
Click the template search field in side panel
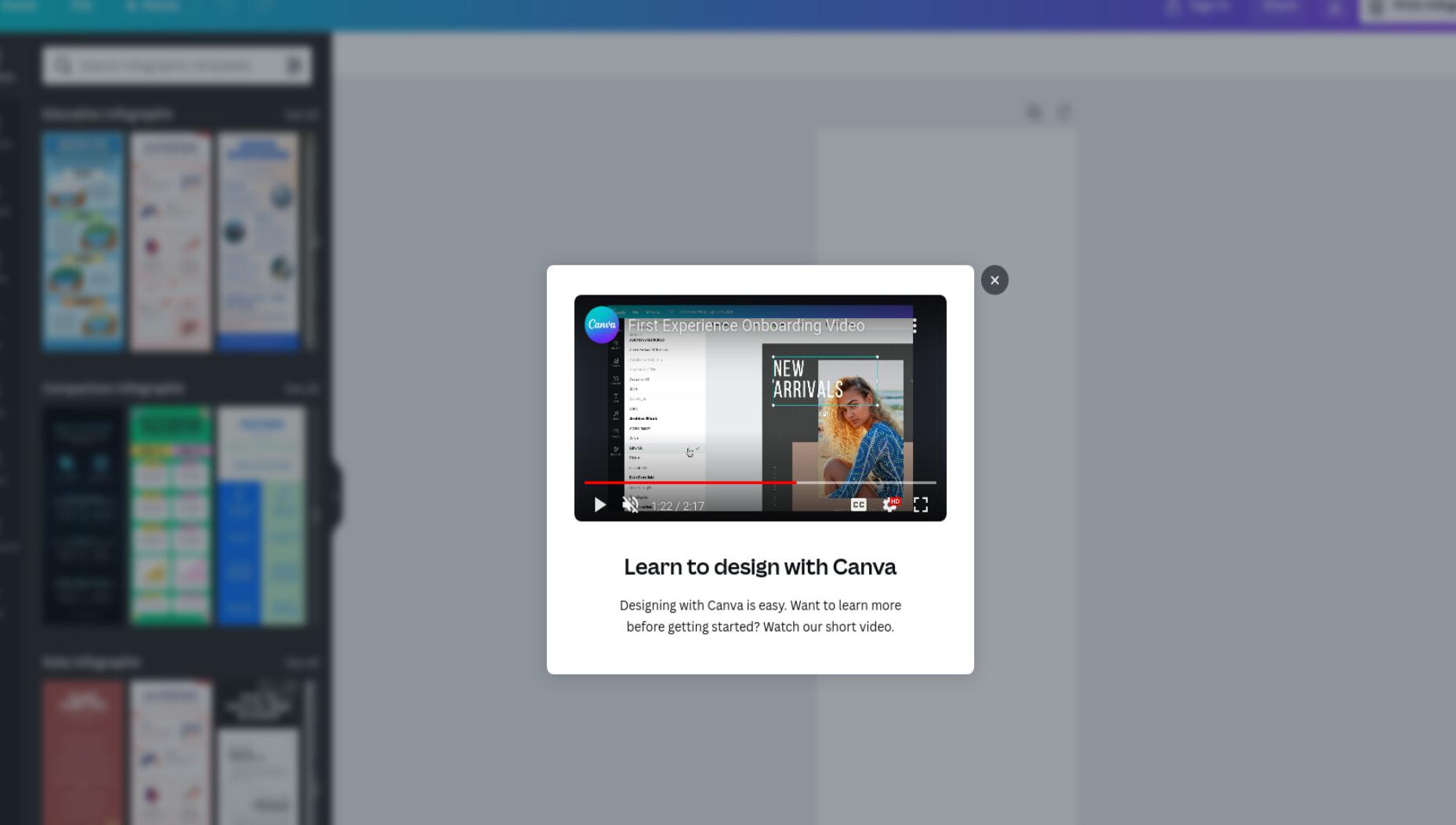point(177,66)
